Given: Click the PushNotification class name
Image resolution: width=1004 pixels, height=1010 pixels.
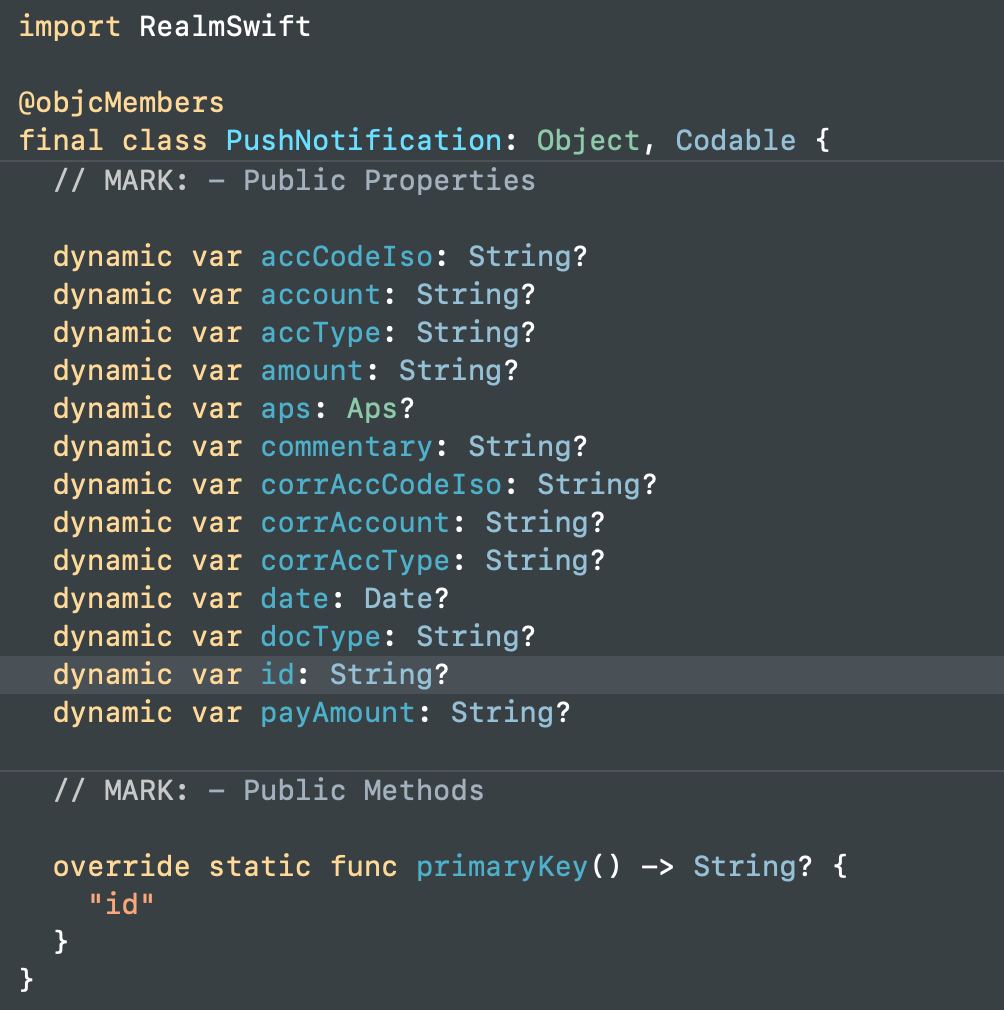Looking at the screenshot, I should (x=364, y=140).
